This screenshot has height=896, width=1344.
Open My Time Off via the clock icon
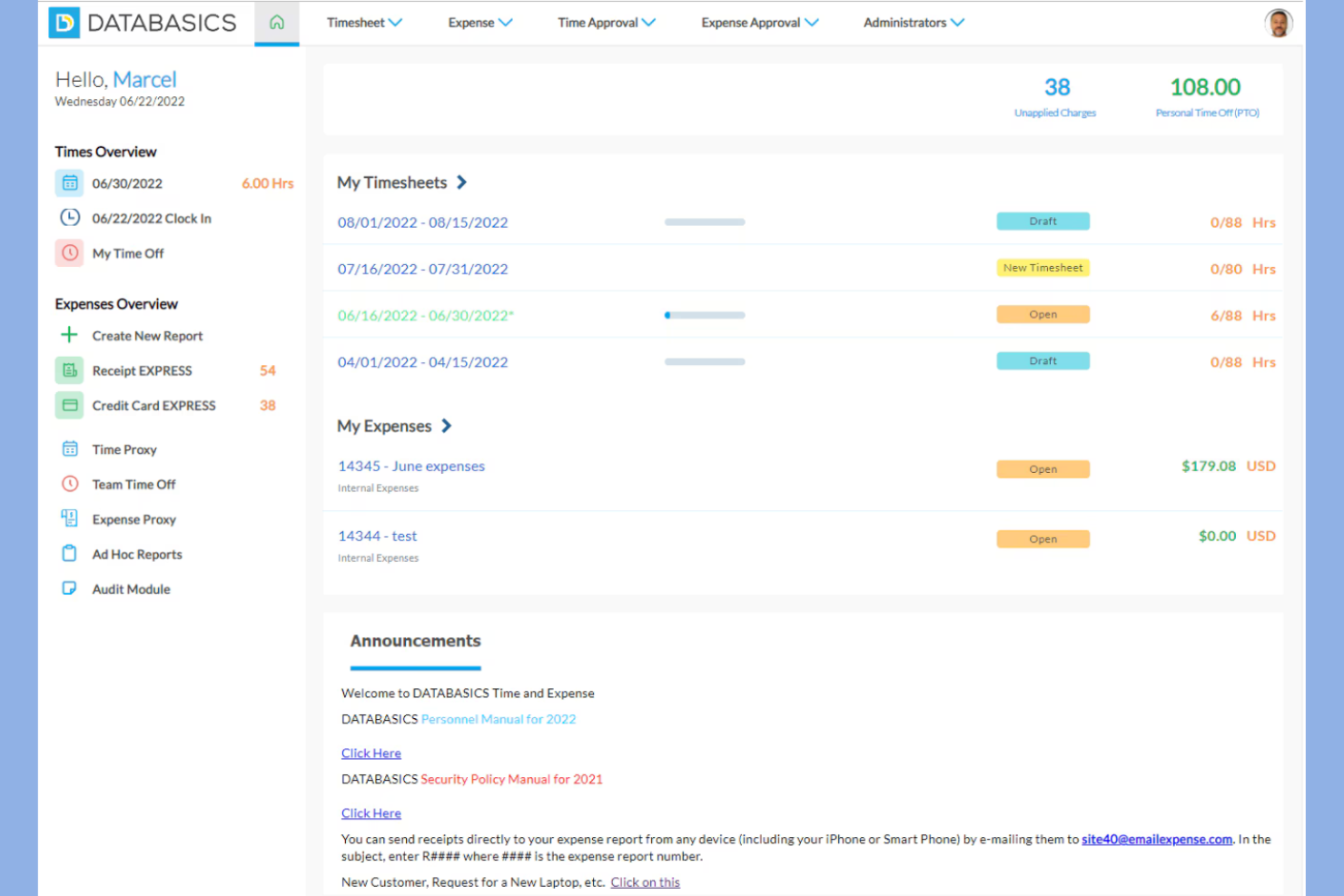click(69, 253)
